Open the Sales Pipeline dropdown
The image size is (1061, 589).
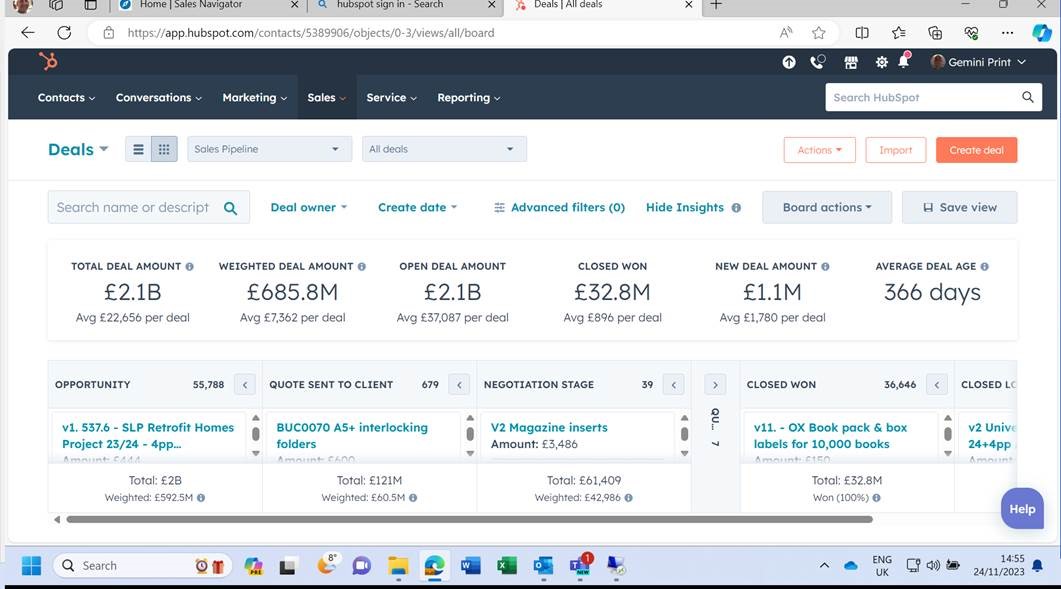tap(268, 148)
